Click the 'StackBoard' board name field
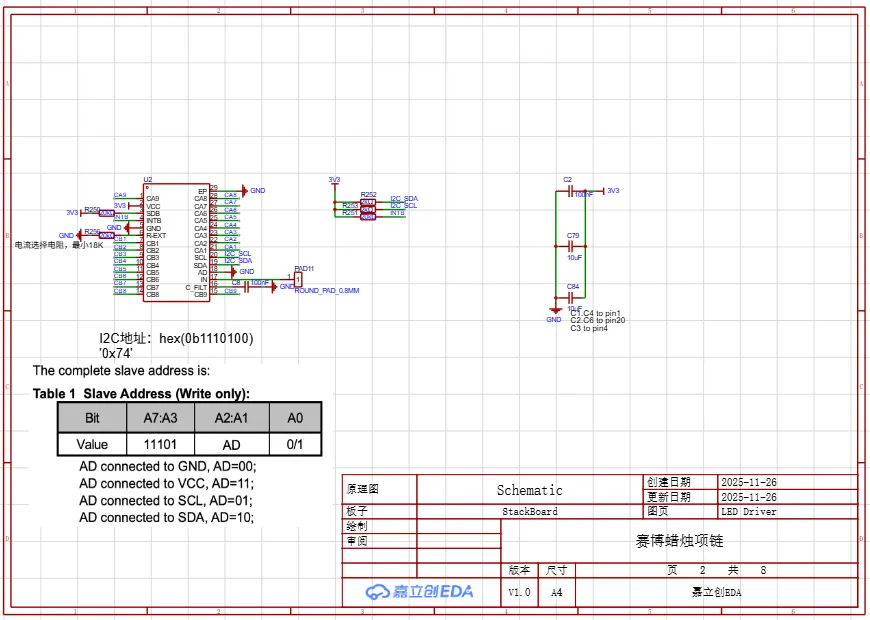The image size is (870, 620). [529, 511]
